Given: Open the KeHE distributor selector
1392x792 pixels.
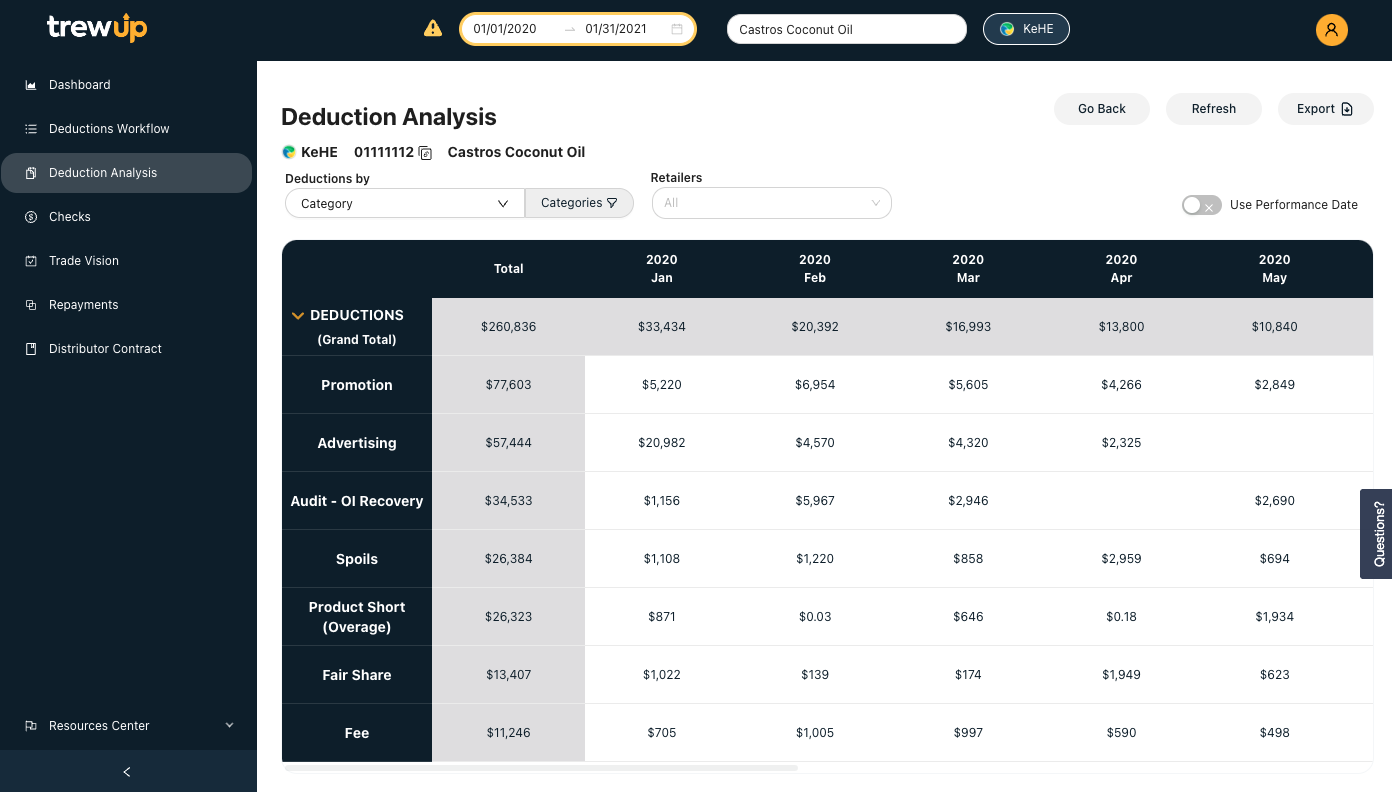Looking at the screenshot, I should point(1026,29).
